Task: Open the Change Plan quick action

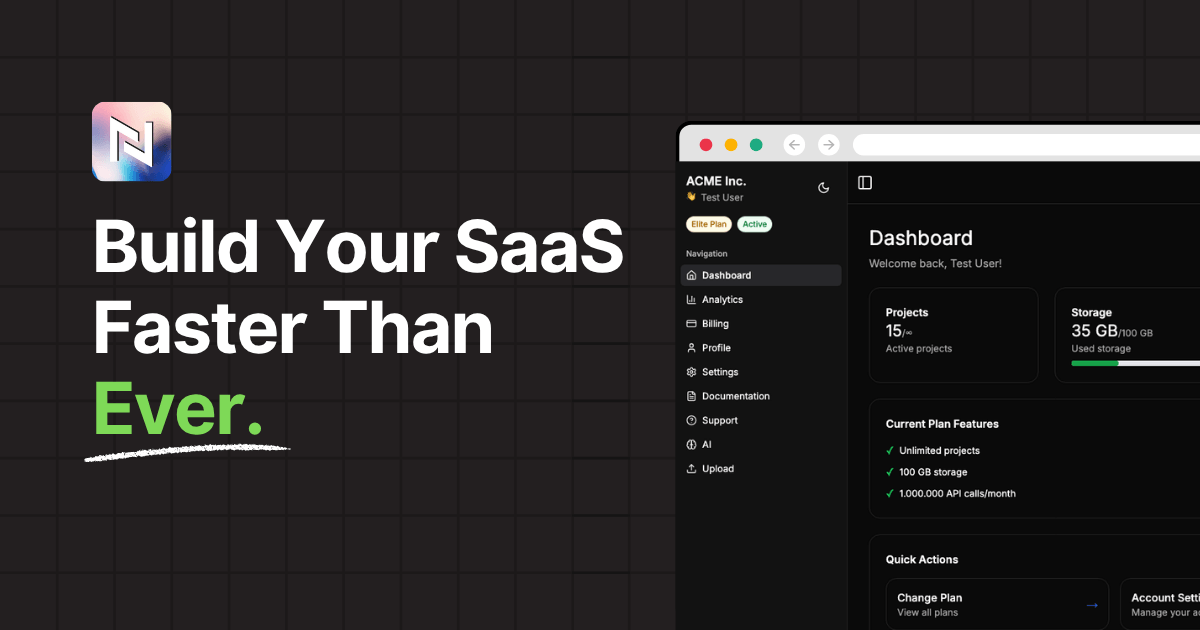Action: click(x=997, y=604)
